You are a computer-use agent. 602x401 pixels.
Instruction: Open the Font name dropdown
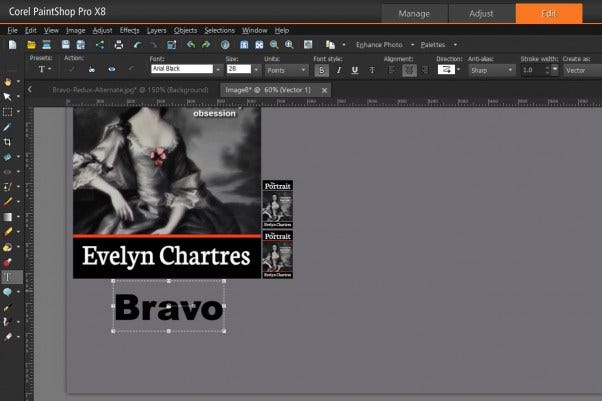click(x=219, y=69)
